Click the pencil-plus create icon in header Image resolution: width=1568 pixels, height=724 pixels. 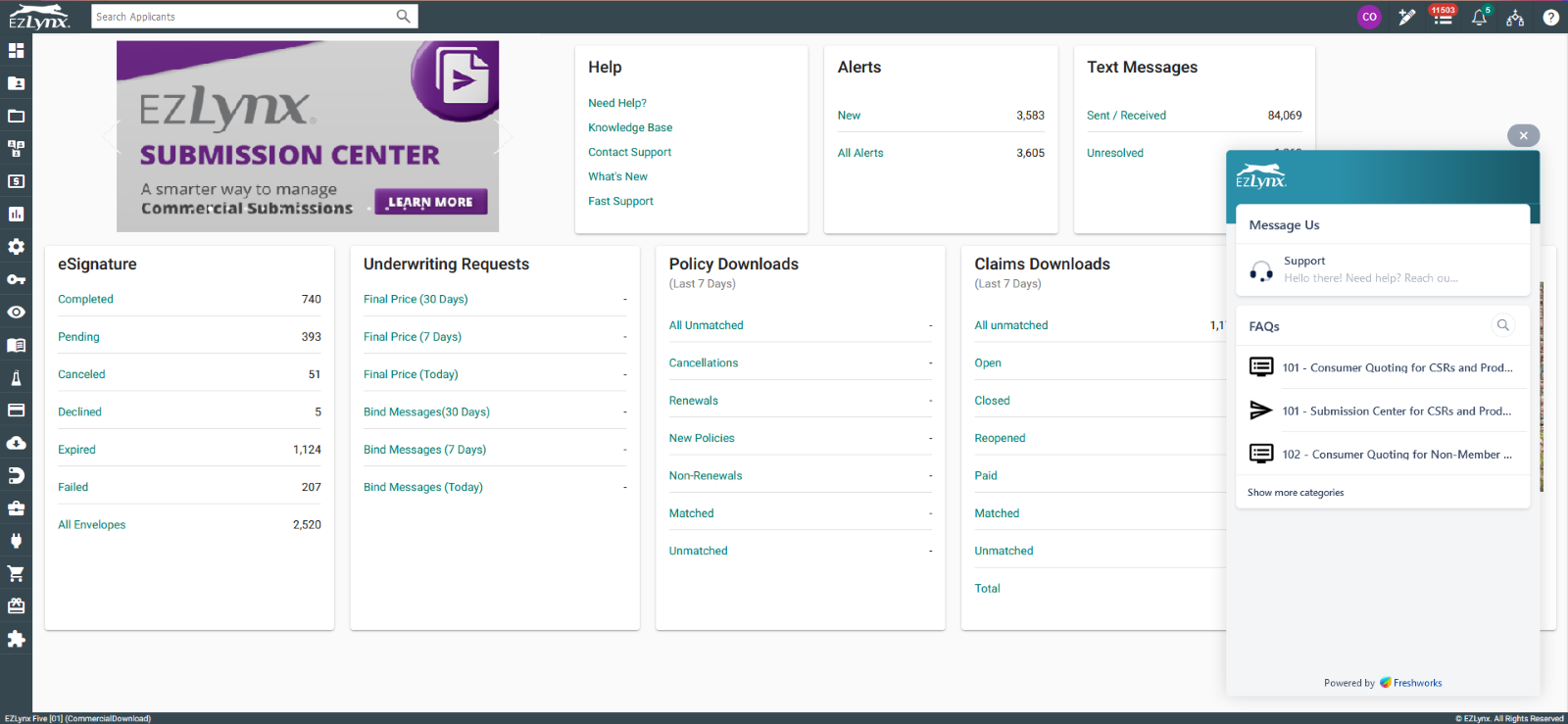1406,17
